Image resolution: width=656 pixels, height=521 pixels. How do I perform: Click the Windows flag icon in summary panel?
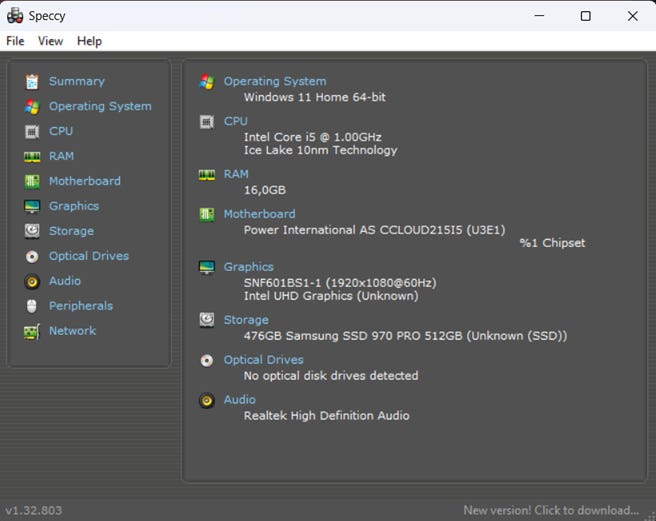tap(207, 82)
